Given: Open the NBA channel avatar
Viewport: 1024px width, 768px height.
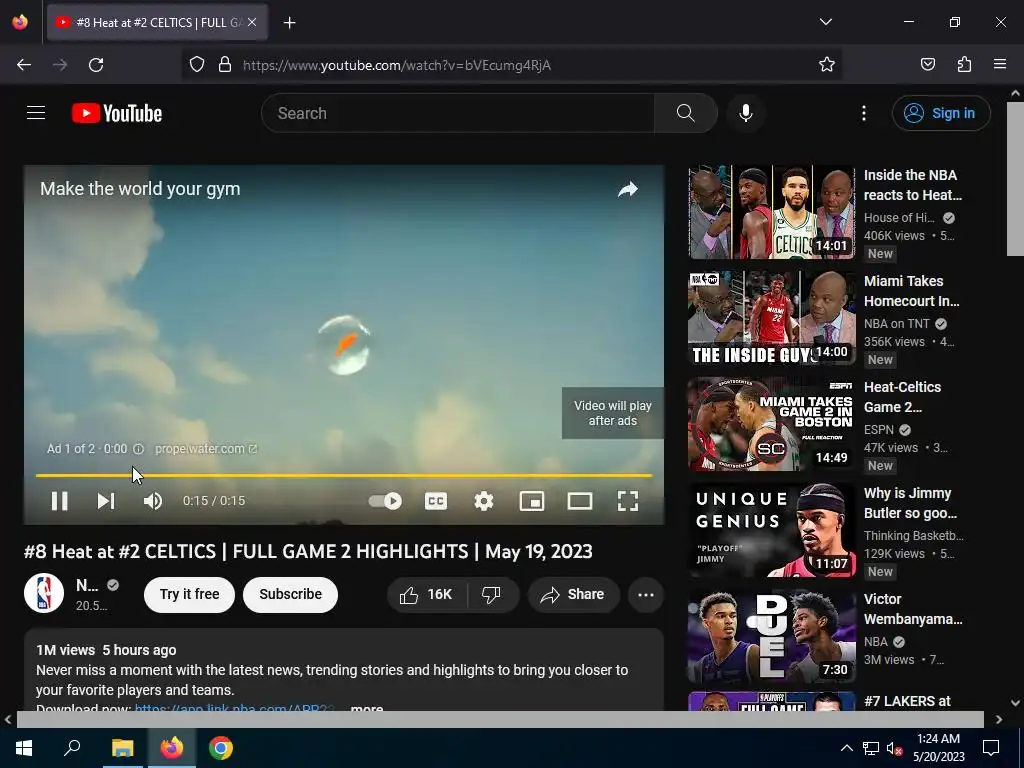Looking at the screenshot, I should [44, 594].
